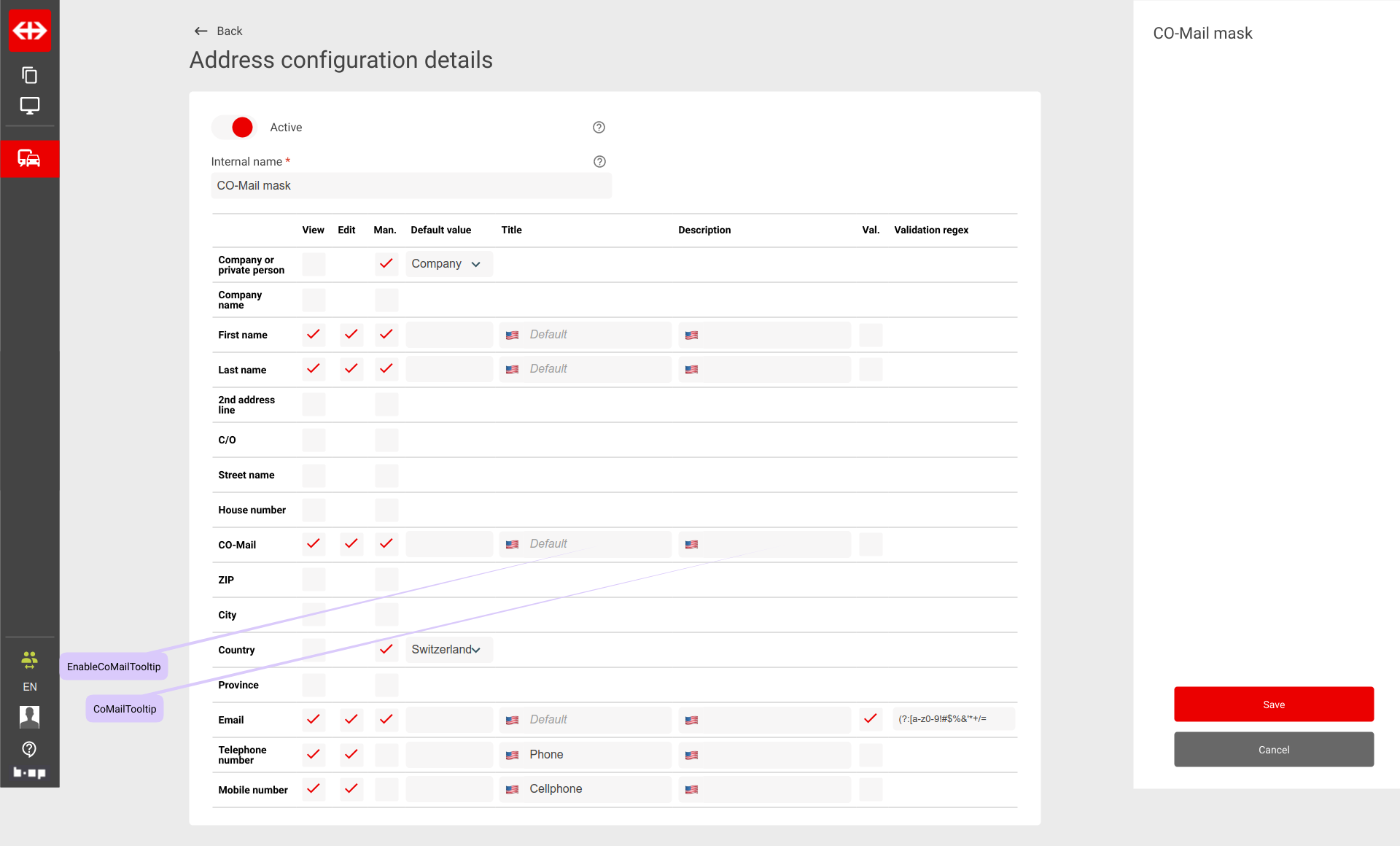Uncheck Val. checkbox for Email row
This screenshot has height=846, width=1400.
[871, 719]
